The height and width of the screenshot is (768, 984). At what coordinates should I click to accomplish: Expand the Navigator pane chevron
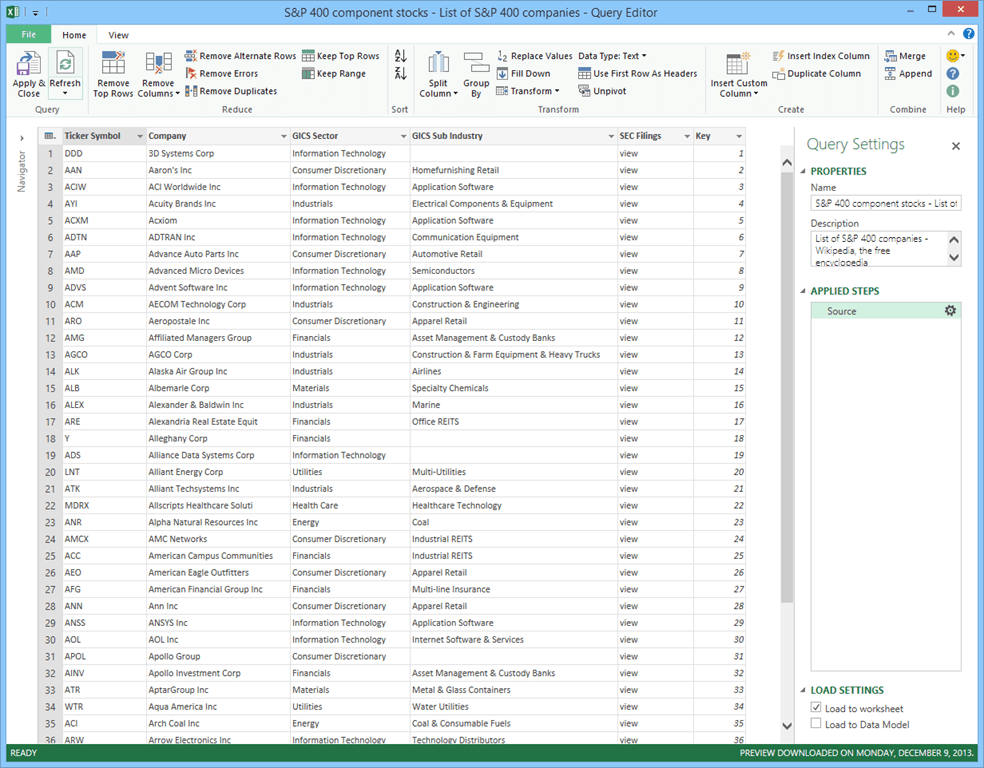coord(21,138)
